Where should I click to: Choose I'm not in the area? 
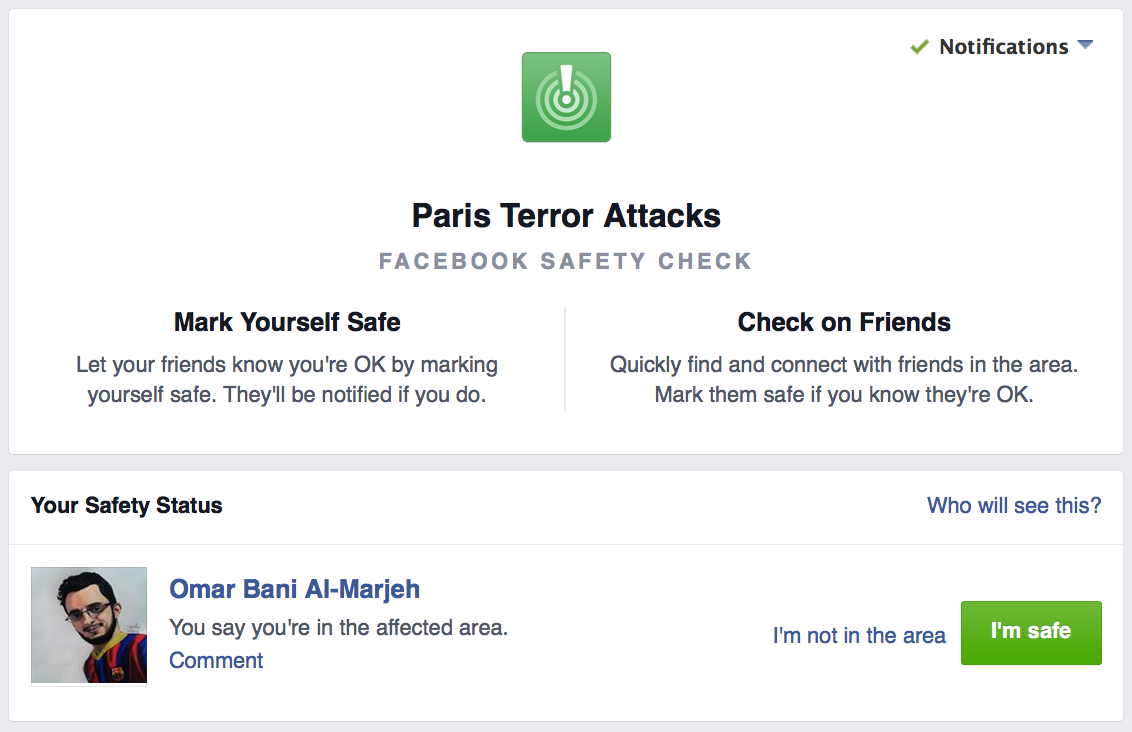[x=859, y=635]
